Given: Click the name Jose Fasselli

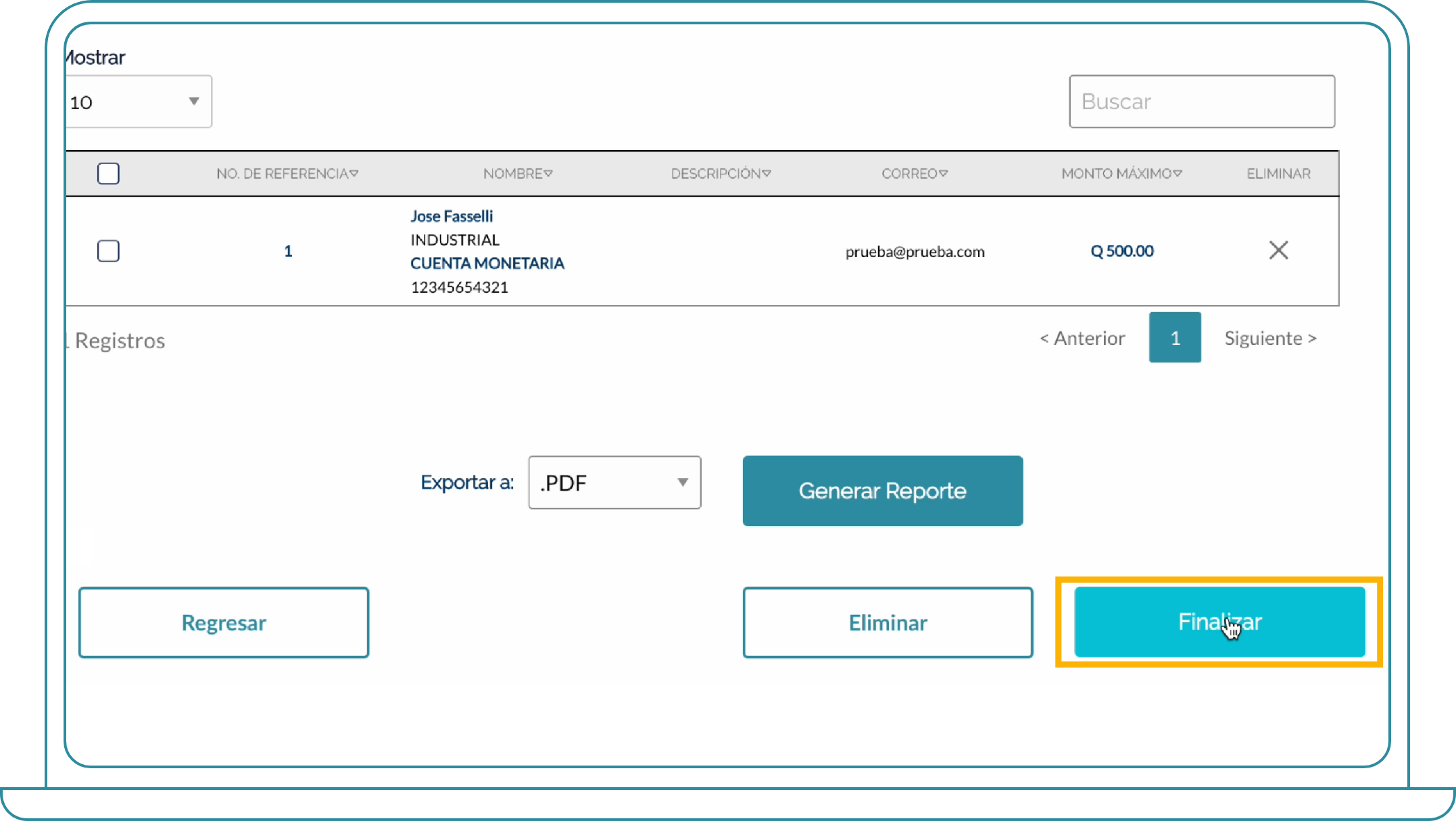Looking at the screenshot, I should pos(452,216).
